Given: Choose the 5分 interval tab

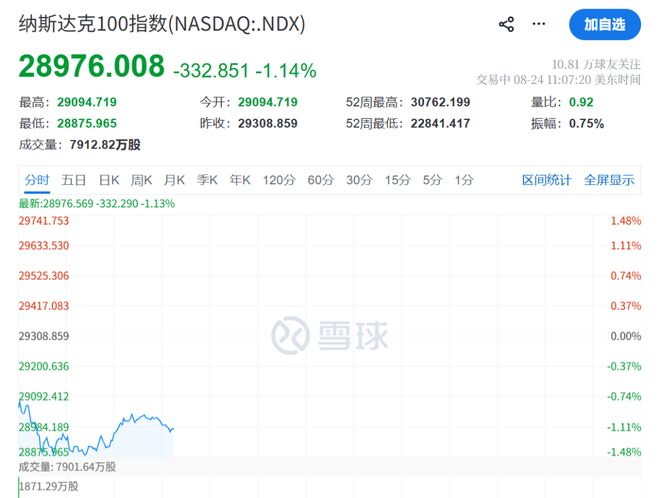Looking at the screenshot, I should pyautogui.click(x=432, y=180).
